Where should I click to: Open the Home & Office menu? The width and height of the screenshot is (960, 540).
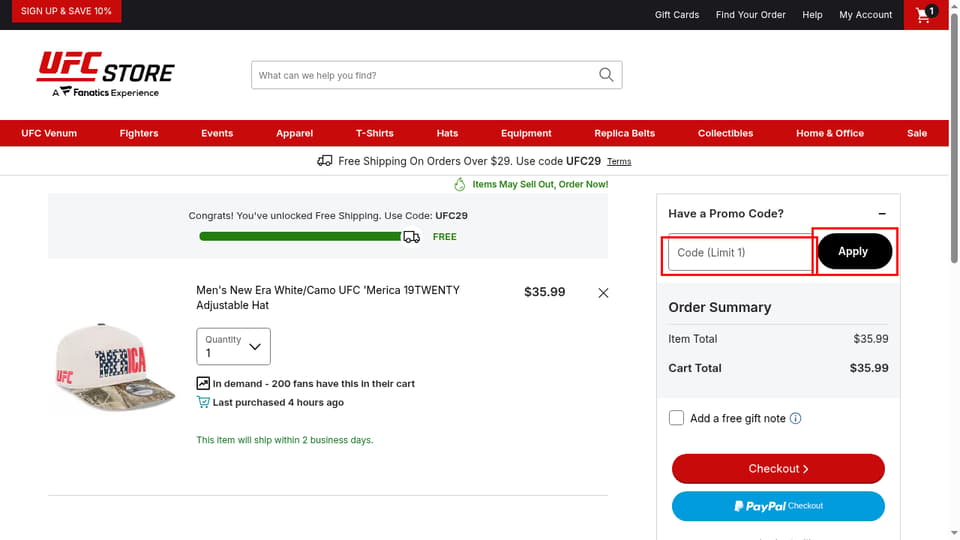click(830, 133)
